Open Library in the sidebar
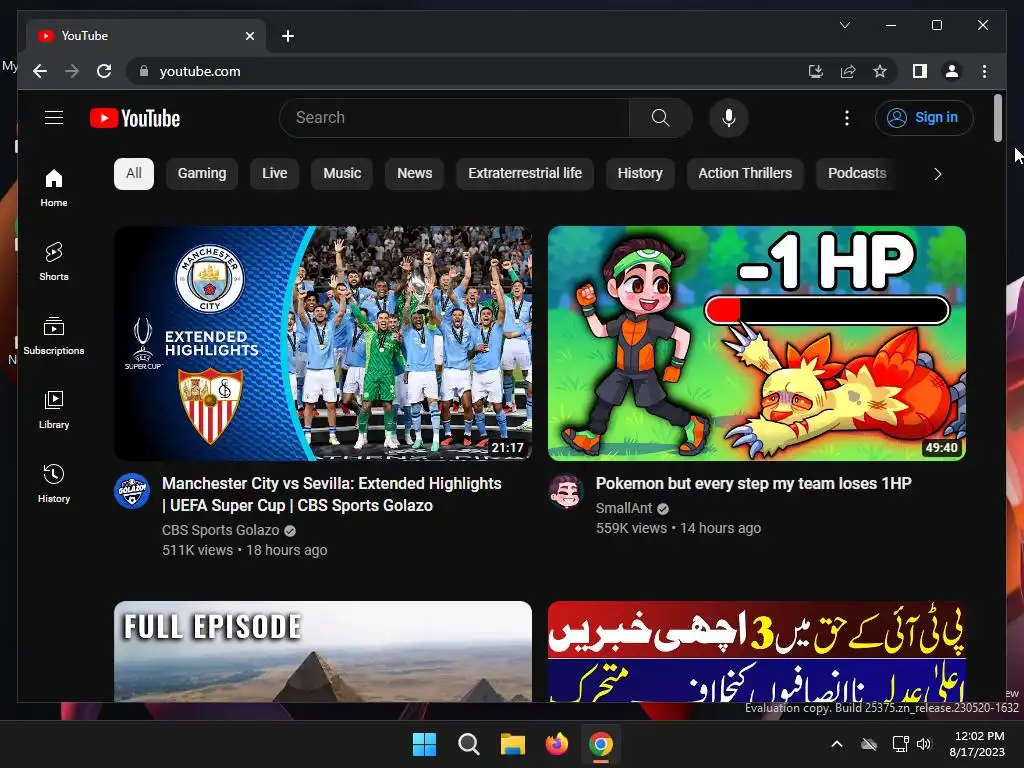This screenshot has height=768, width=1024. pos(54,409)
